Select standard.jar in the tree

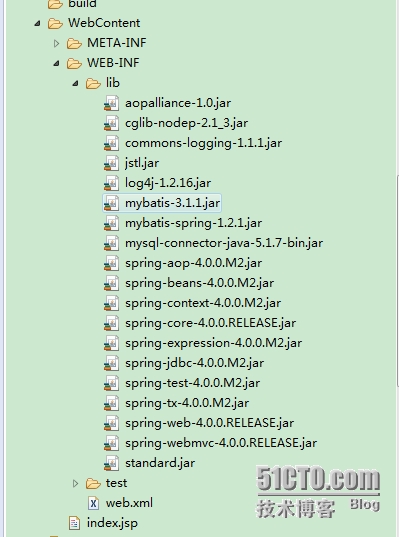tap(160, 463)
